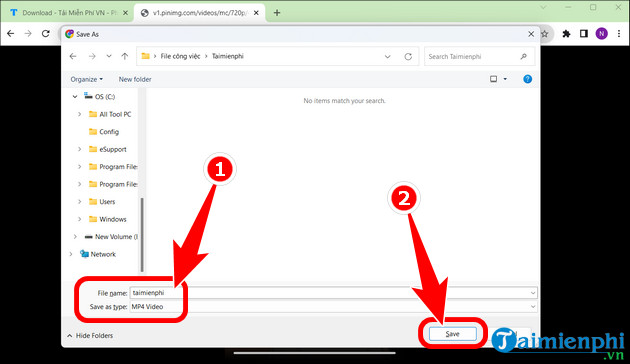Go up one folder level in Save As
This screenshot has width=630, height=364.
[125, 56]
